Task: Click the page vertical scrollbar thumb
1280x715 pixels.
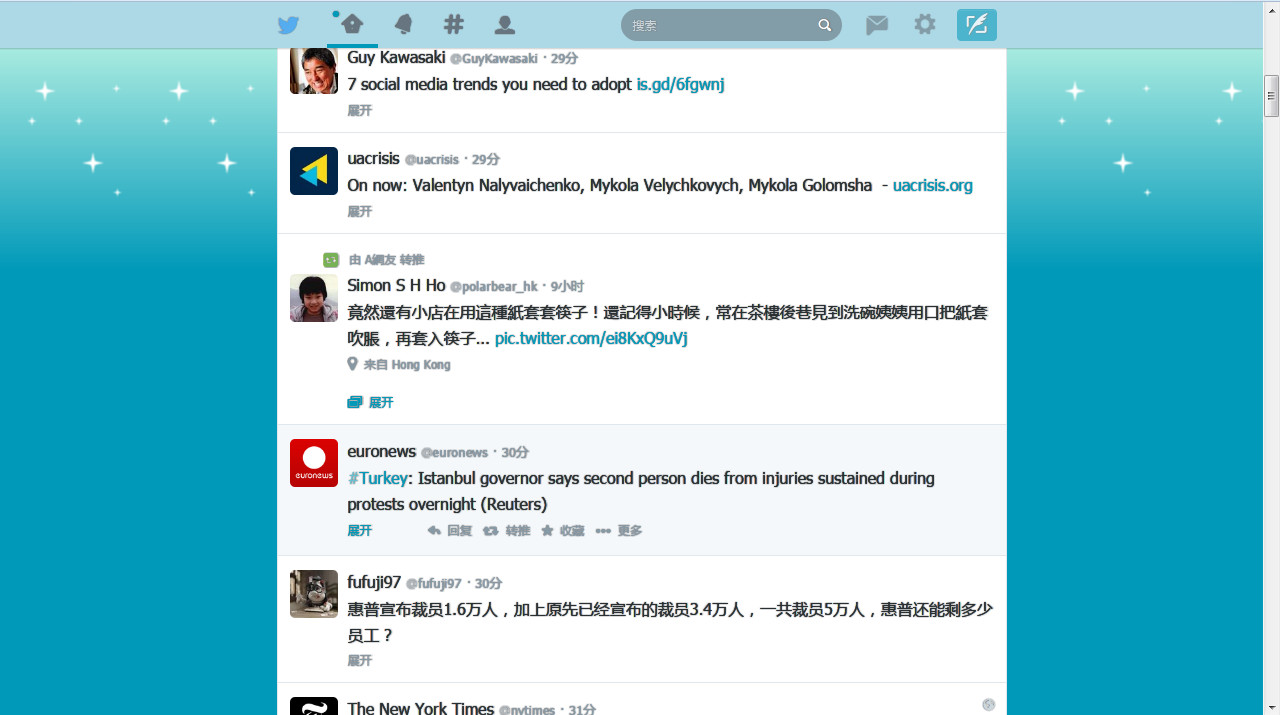Action: pyautogui.click(x=1271, y=96)
